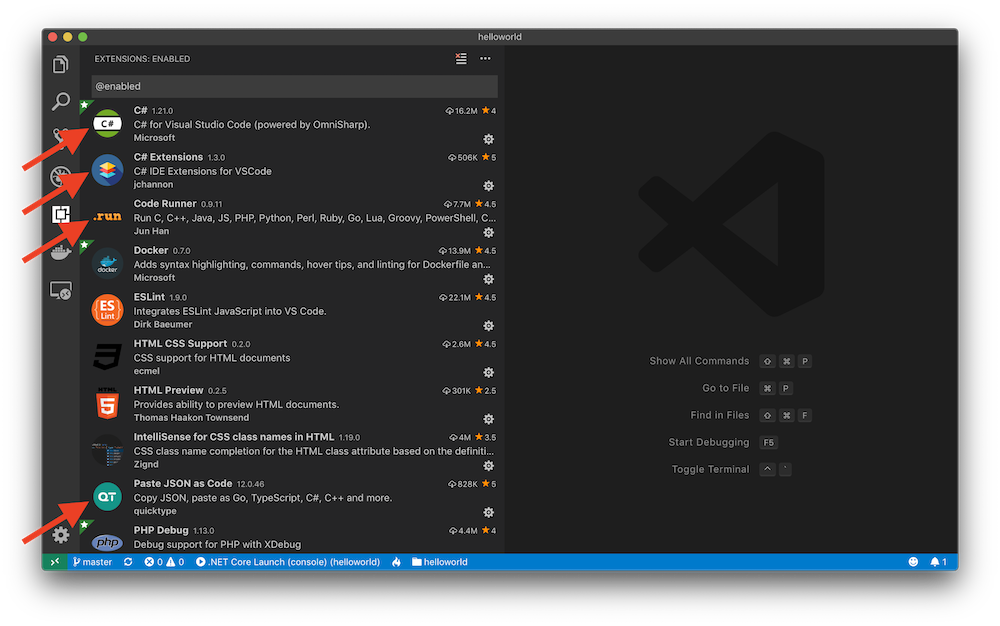Image resolution: width=1000 pixels, height=626 pixels.
Task: Open gear menu for IntelliSense for CSS class names
Action: click(x=489, y=465)
